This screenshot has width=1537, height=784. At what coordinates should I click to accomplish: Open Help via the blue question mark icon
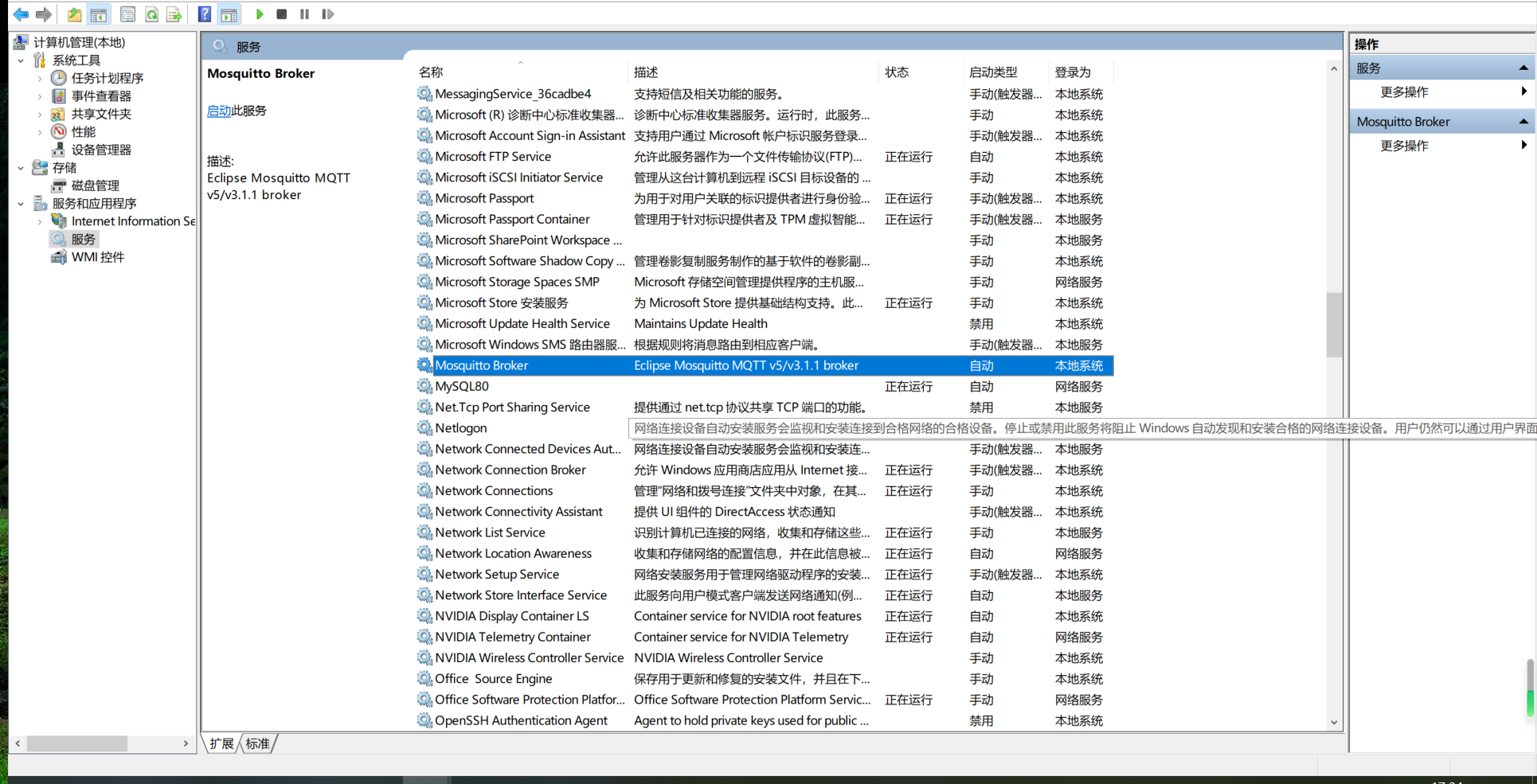(205, 14)
